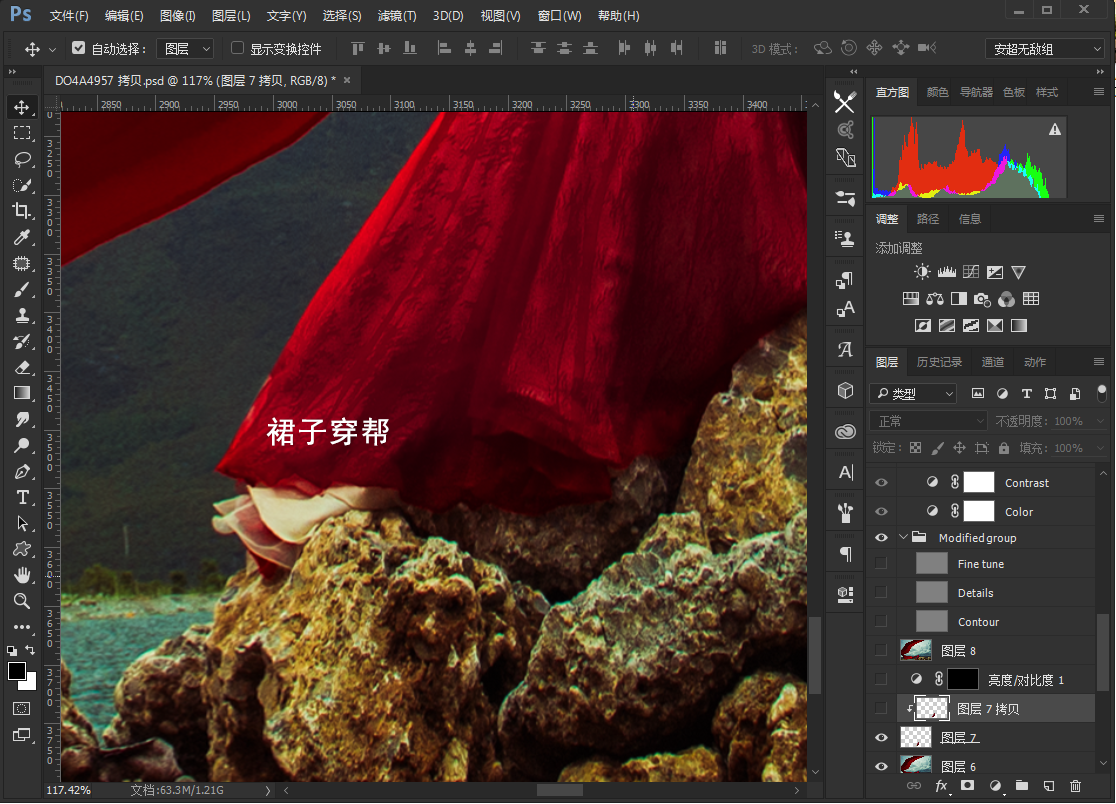Select the Lasso tool
The height and width of the screenshot is (804, 1116).
21,159
